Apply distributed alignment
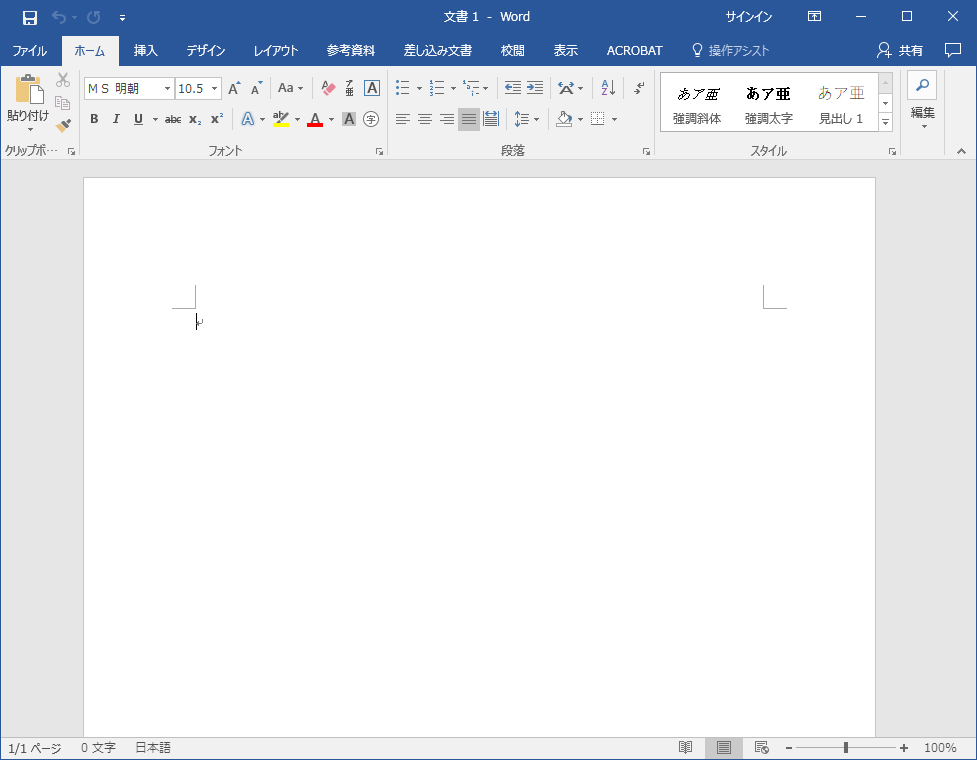Screen dimensions: 977x760 pyautogui.click(x=491, y=119)
